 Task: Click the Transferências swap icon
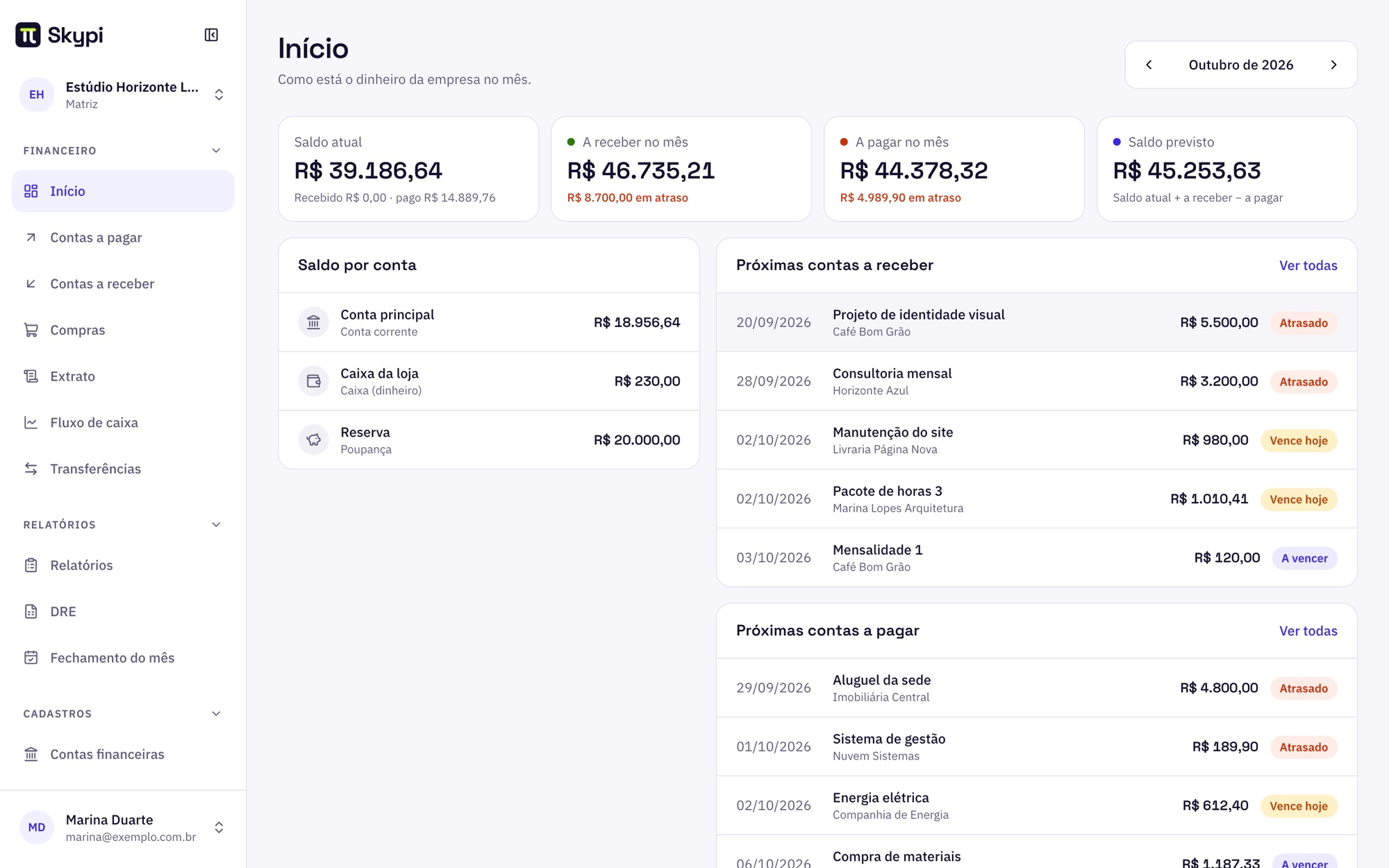pos(31,469)
